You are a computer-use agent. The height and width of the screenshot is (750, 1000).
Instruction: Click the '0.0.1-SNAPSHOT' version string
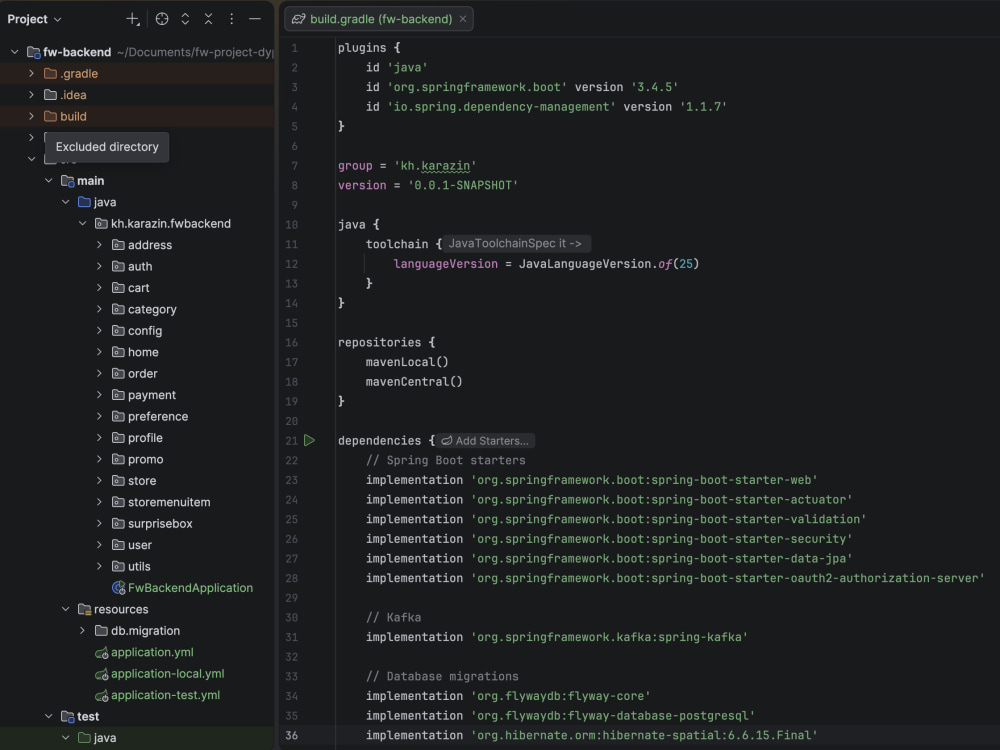tap(463, 186)
